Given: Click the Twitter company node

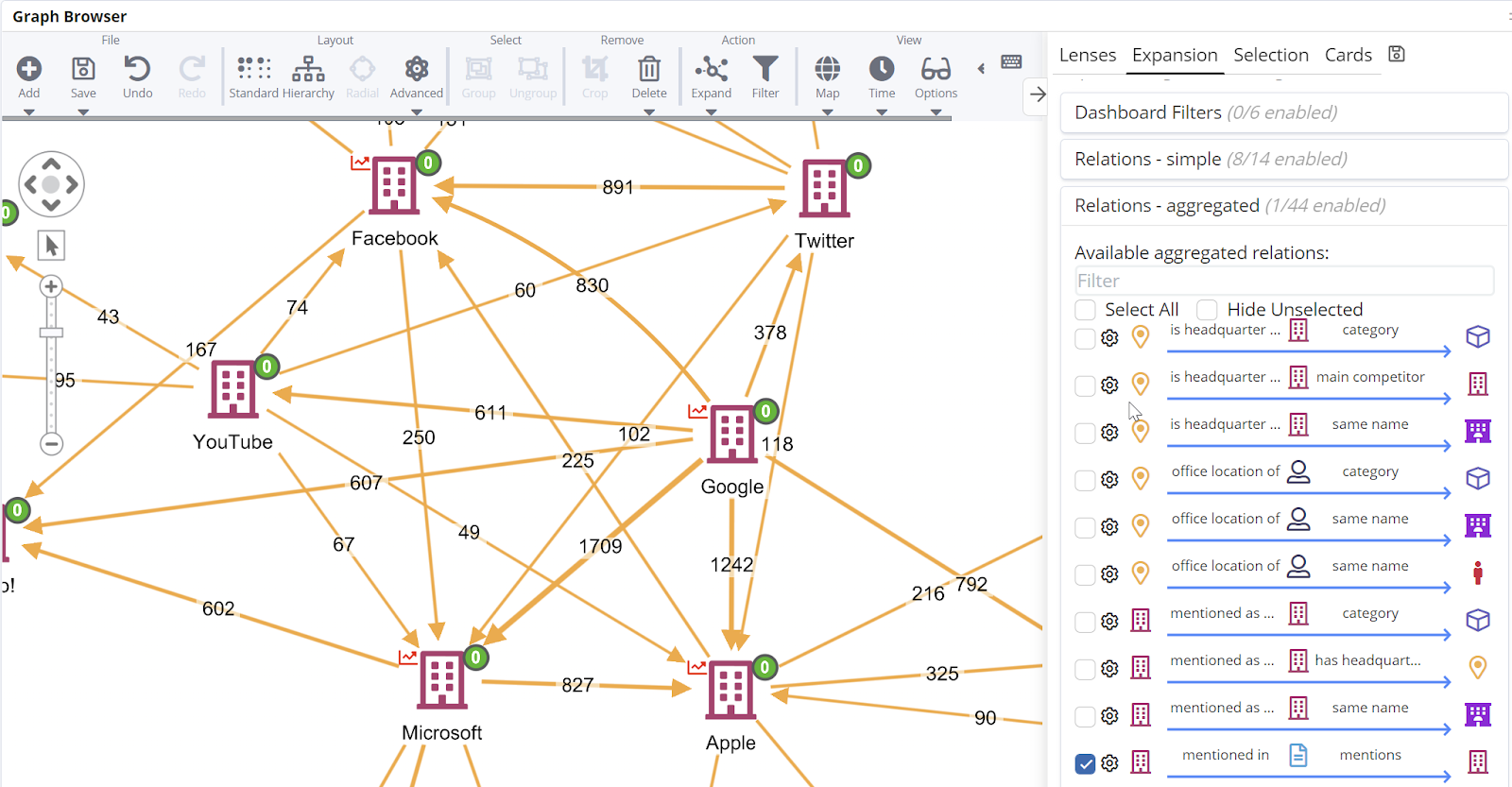Looking at the screenshot, I should 824,189.
